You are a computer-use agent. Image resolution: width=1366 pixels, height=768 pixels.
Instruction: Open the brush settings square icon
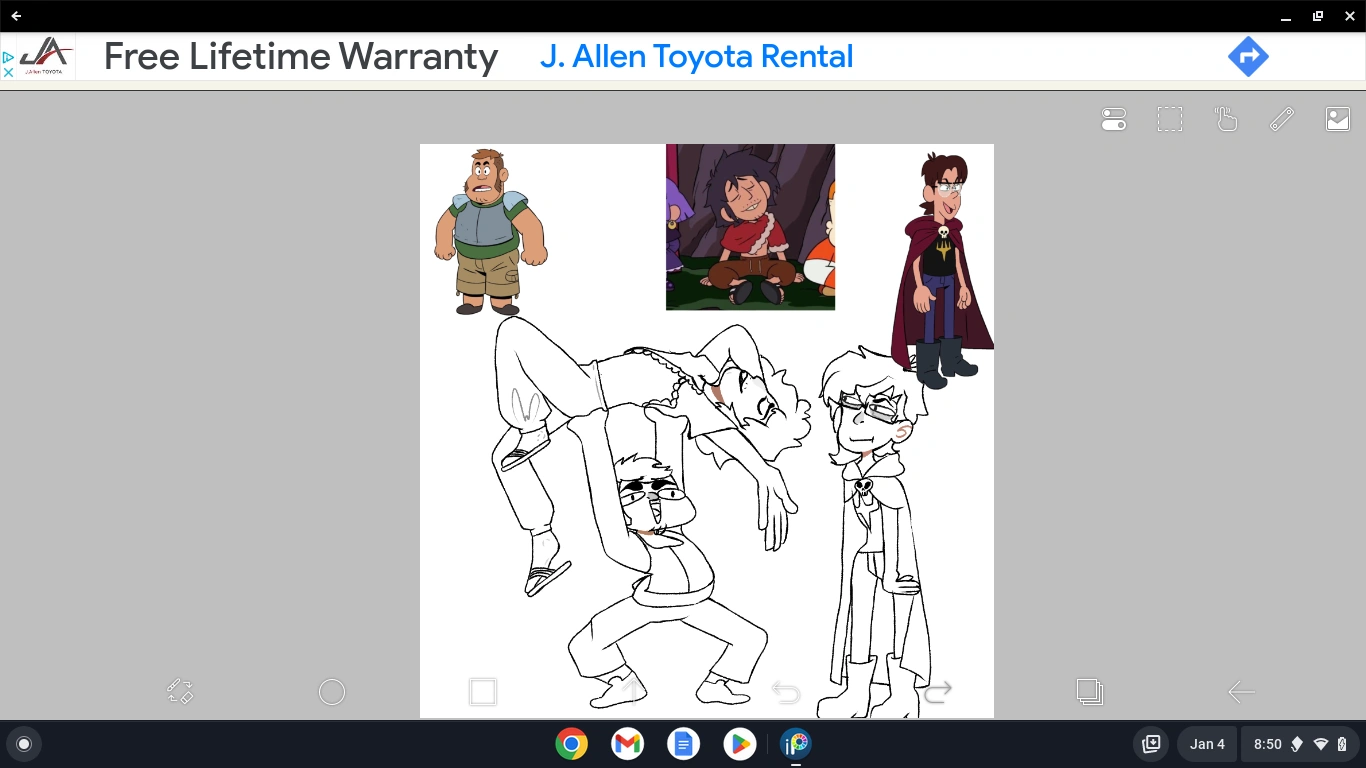[x=483, y=691]
